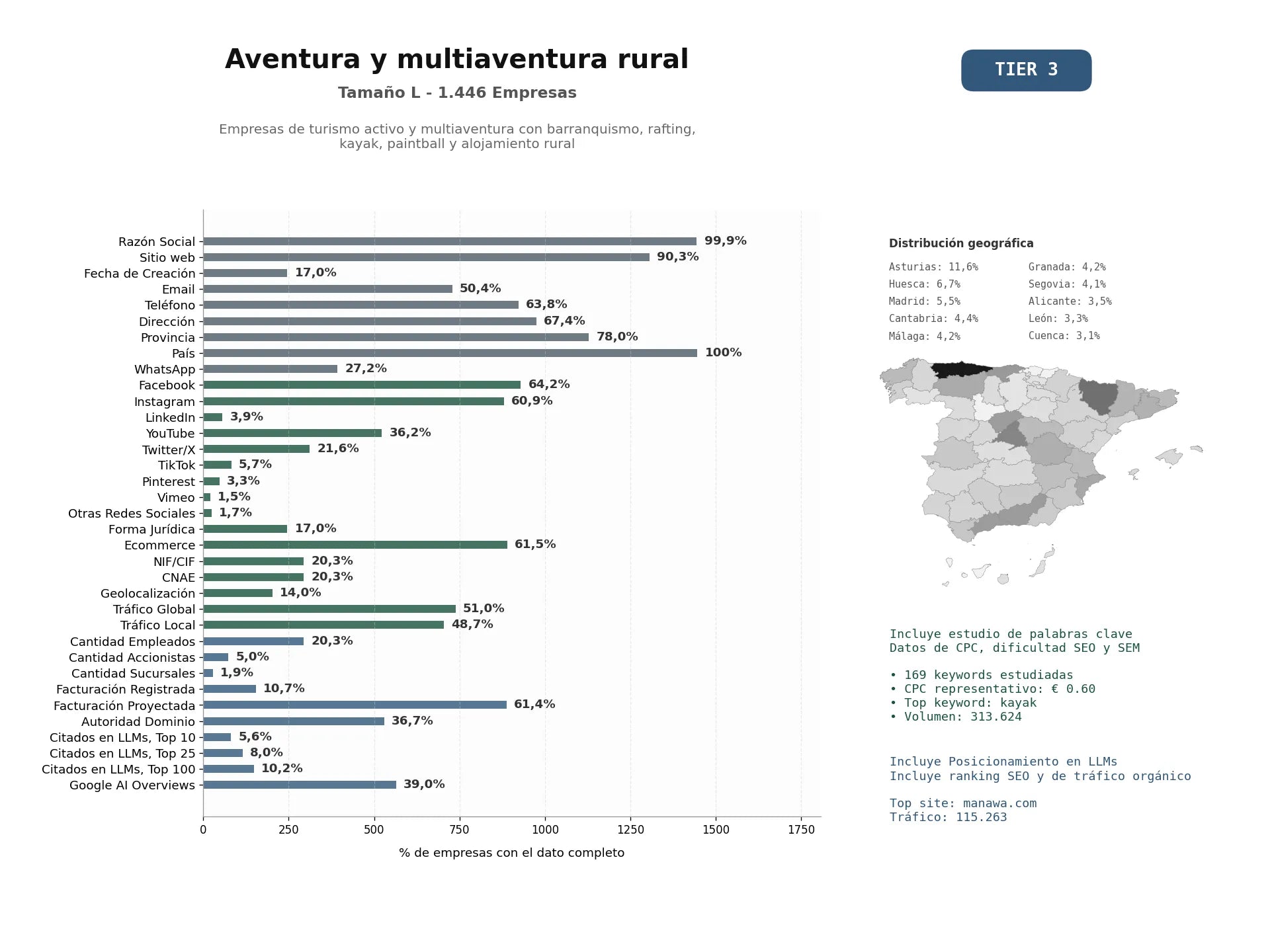Click the axis title '% de empresas con el dato completo'

[511, 853]
